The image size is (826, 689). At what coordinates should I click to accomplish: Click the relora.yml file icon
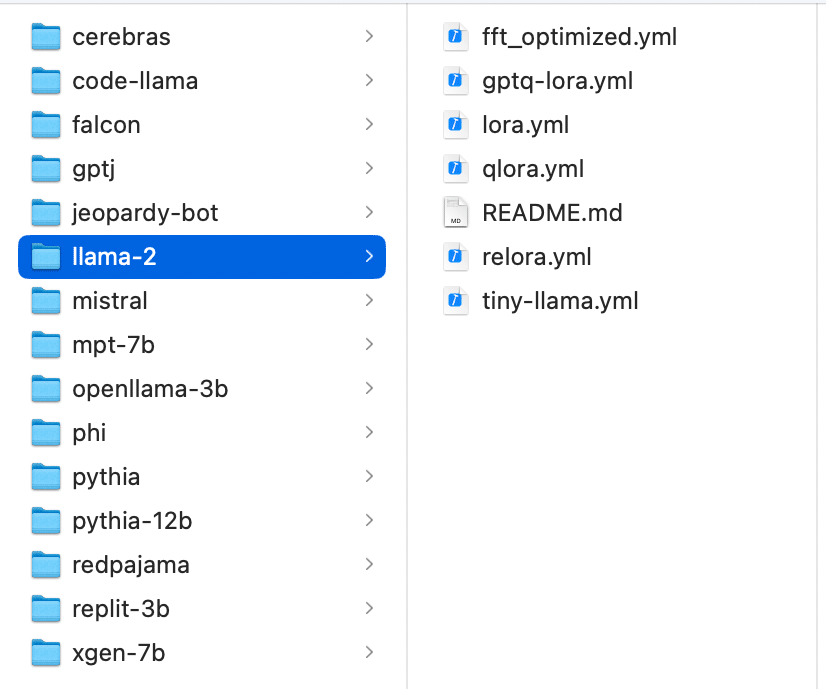[456, 257]
